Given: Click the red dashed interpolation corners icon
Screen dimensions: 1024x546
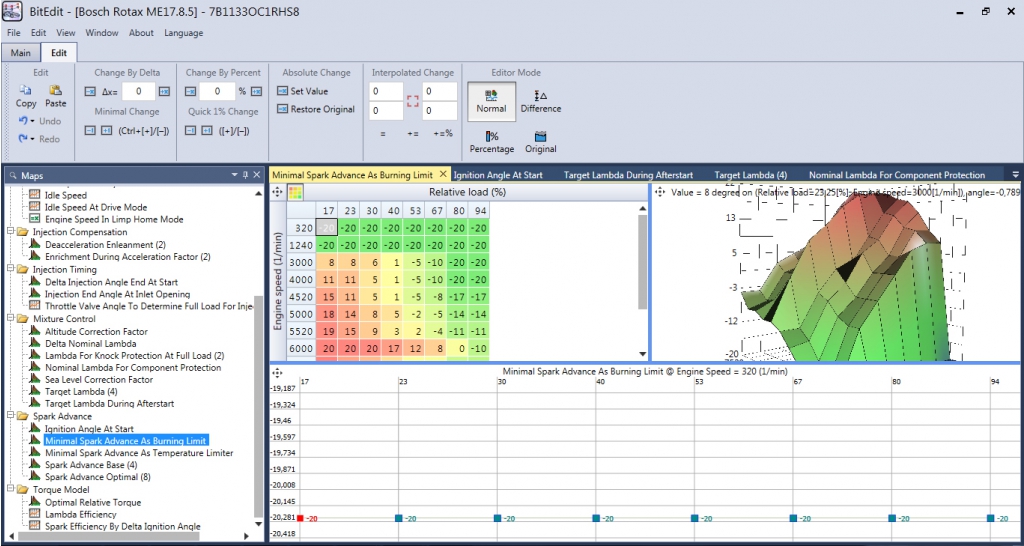Looking at the screenshot, I should (x=412, y=101).
